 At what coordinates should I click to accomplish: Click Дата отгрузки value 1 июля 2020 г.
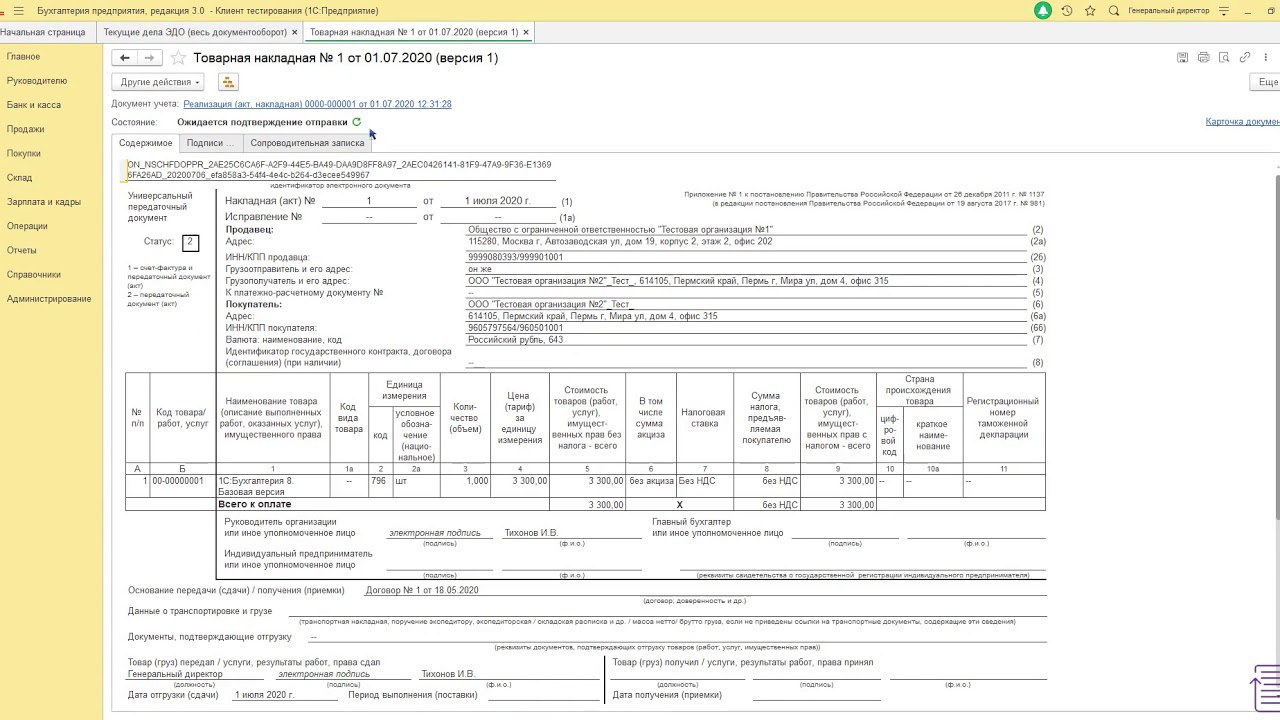pos(265,694)
